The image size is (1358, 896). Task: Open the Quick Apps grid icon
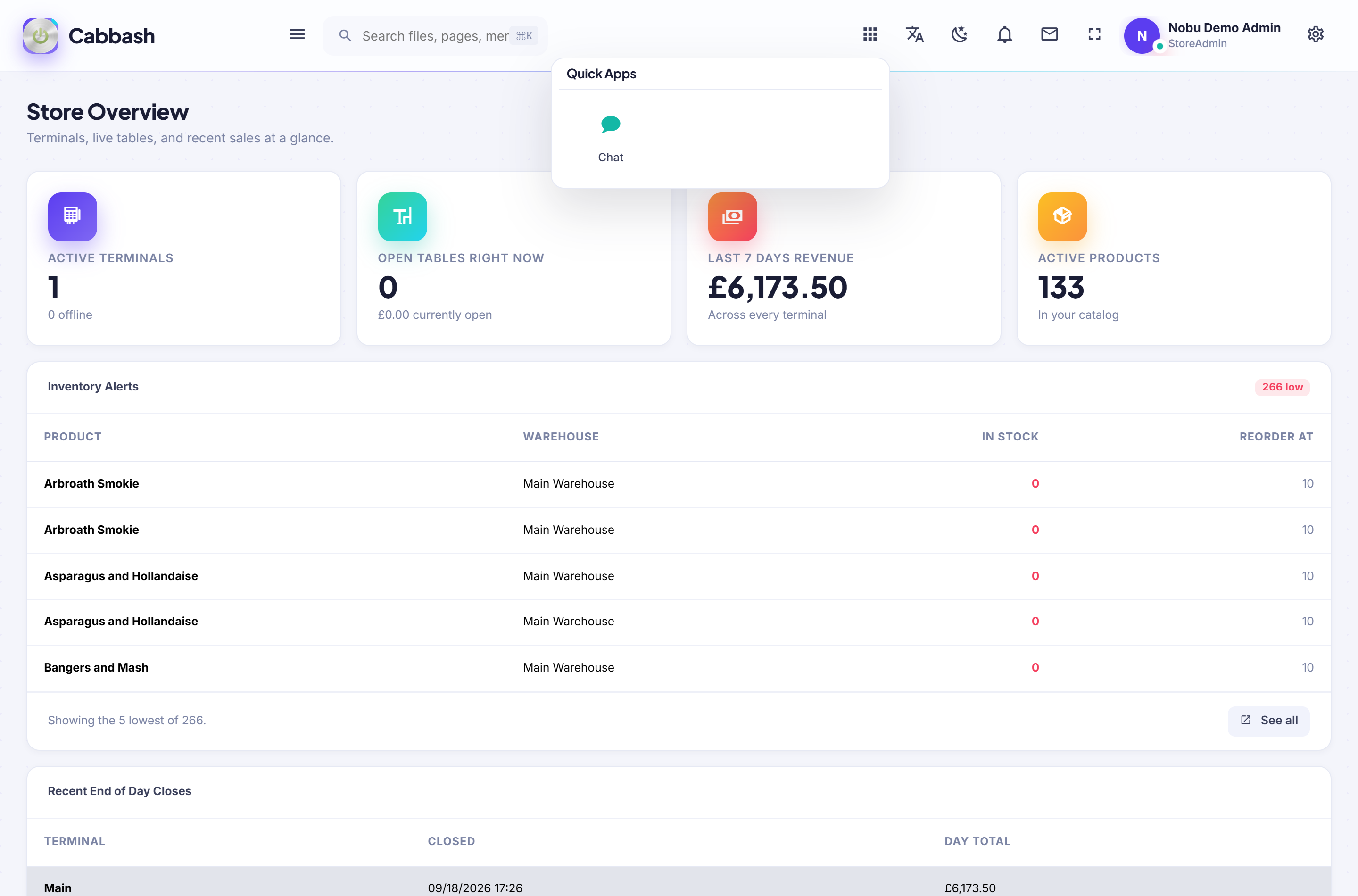click(869, 34)
